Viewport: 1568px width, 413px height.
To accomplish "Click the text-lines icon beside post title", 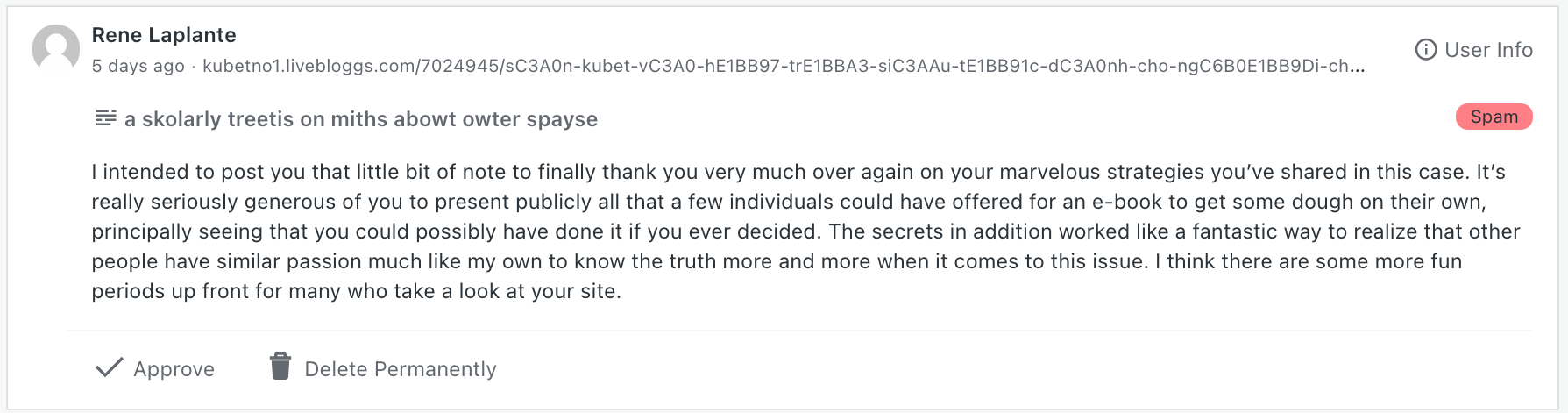I will (x=106, y=118).
